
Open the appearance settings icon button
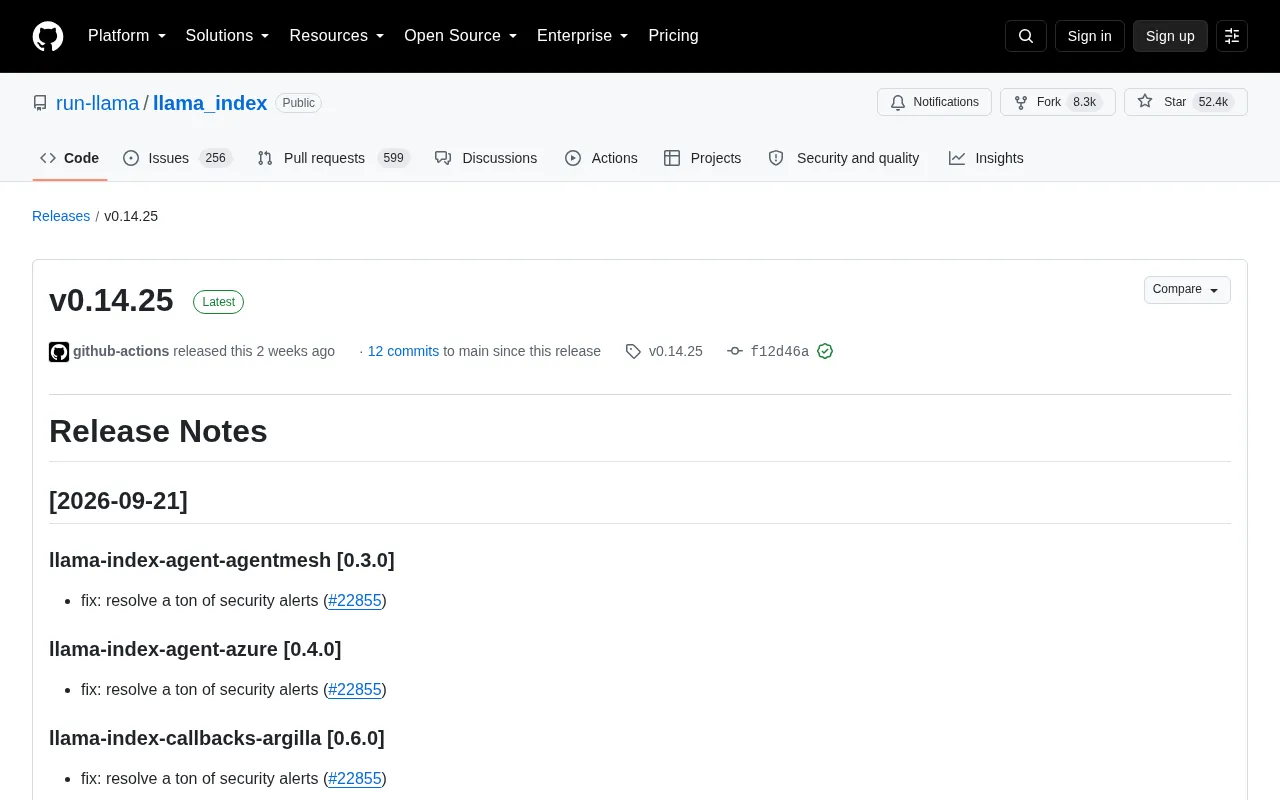(1232, 36)
